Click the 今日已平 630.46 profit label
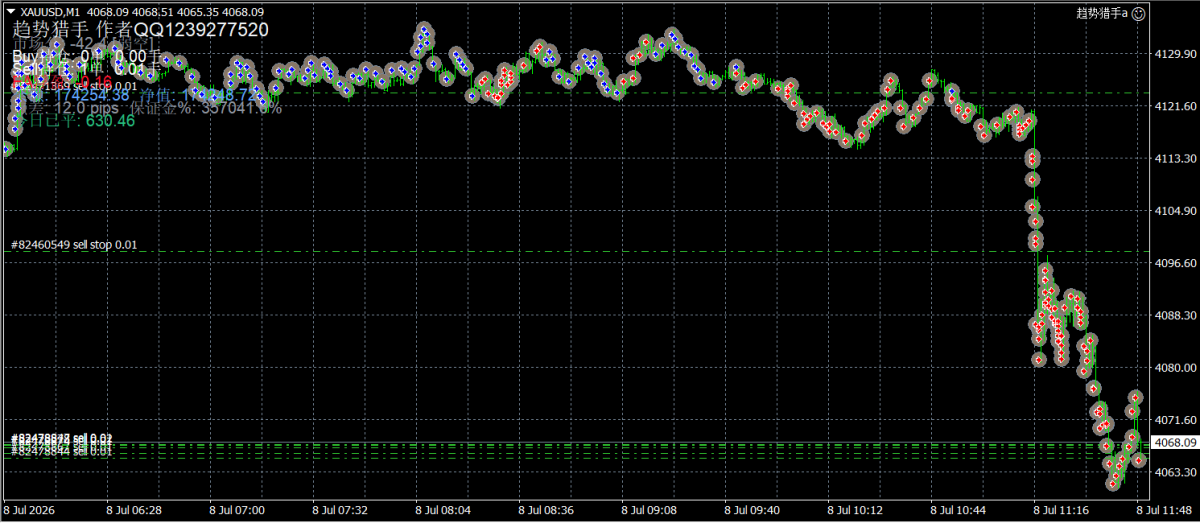Screen dimensions: 1200x523 click(75, 121)
